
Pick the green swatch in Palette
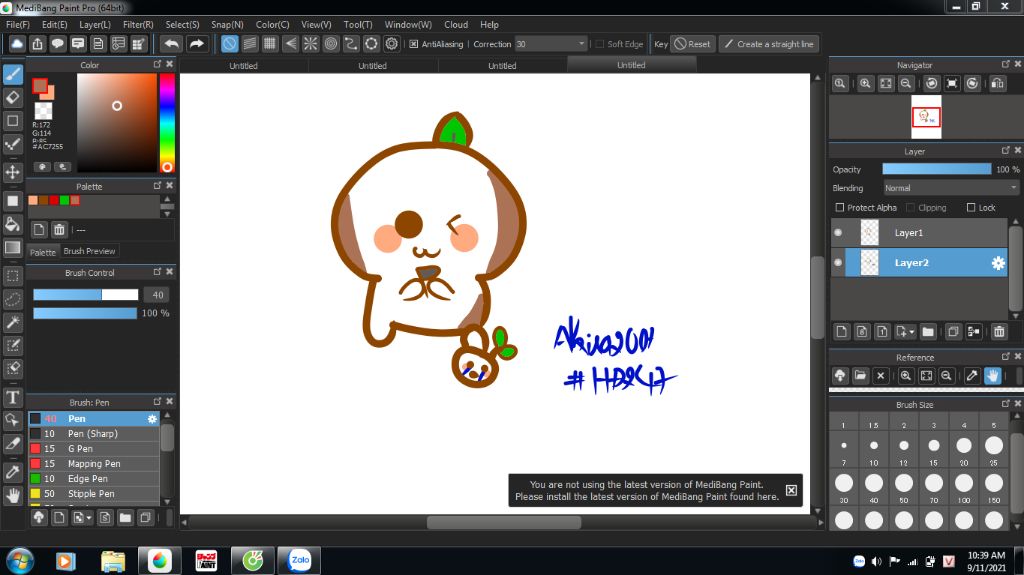[64, 200]
